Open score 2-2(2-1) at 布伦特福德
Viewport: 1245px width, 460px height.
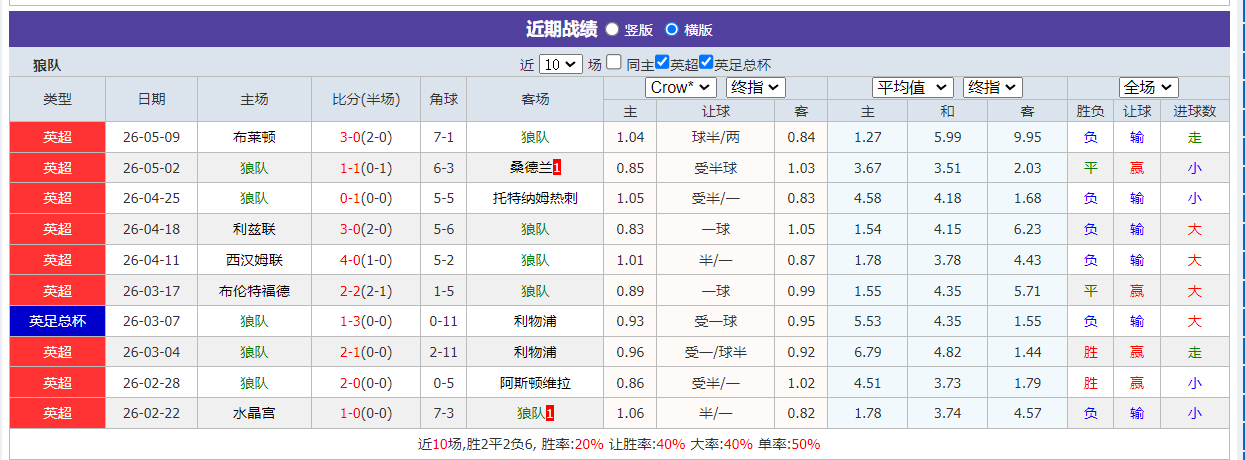click(x=366, y=291)
